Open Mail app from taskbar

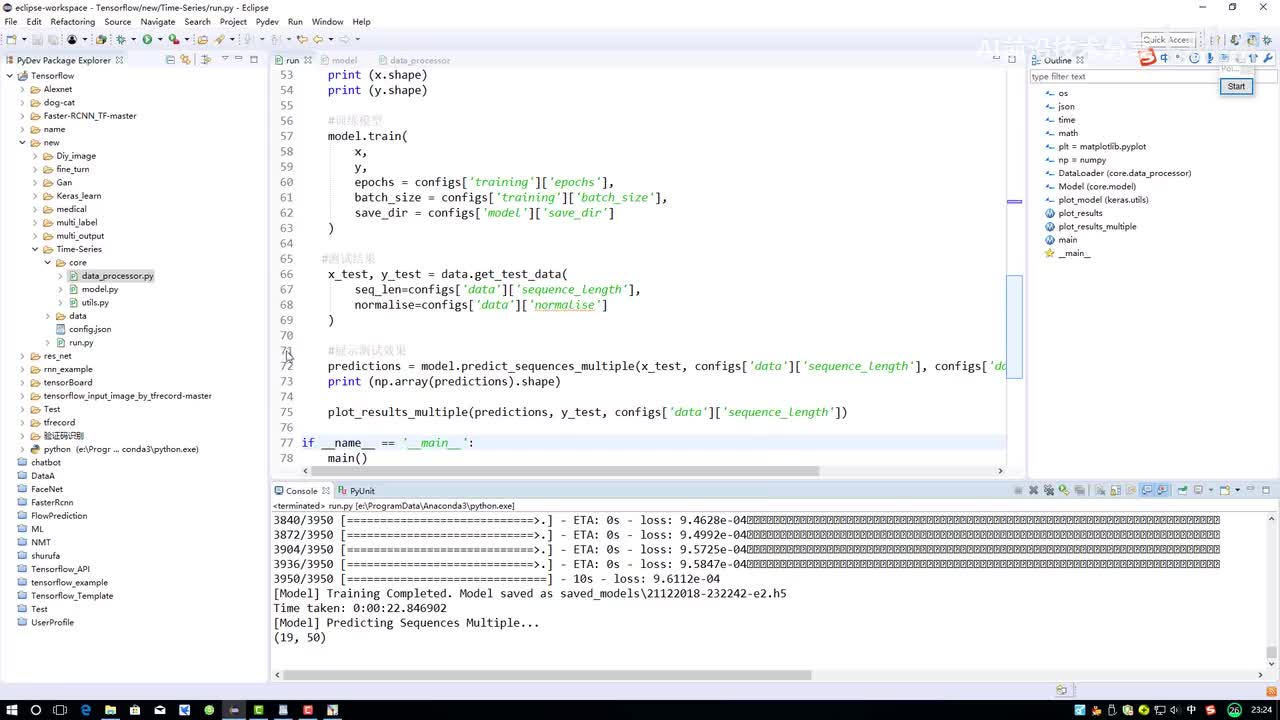160,710
